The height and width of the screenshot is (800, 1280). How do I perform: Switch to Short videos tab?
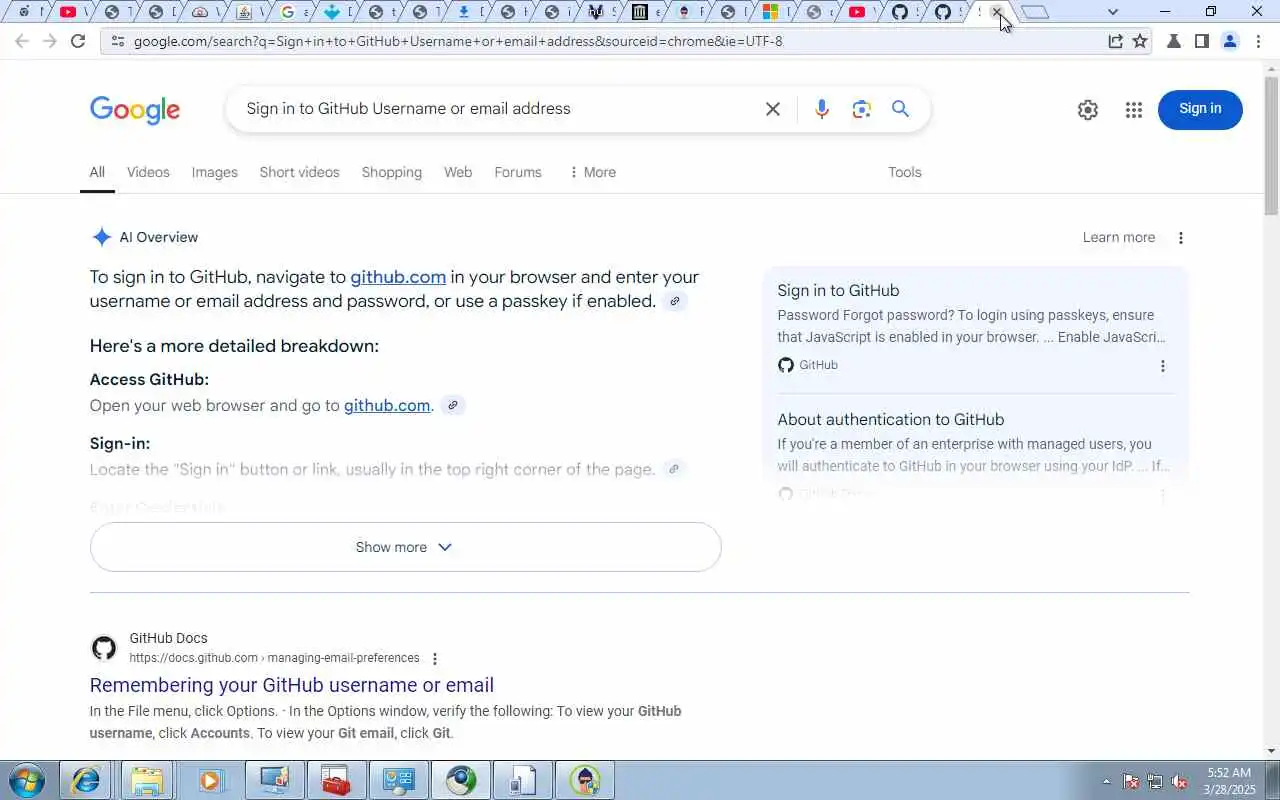(300, 172)
